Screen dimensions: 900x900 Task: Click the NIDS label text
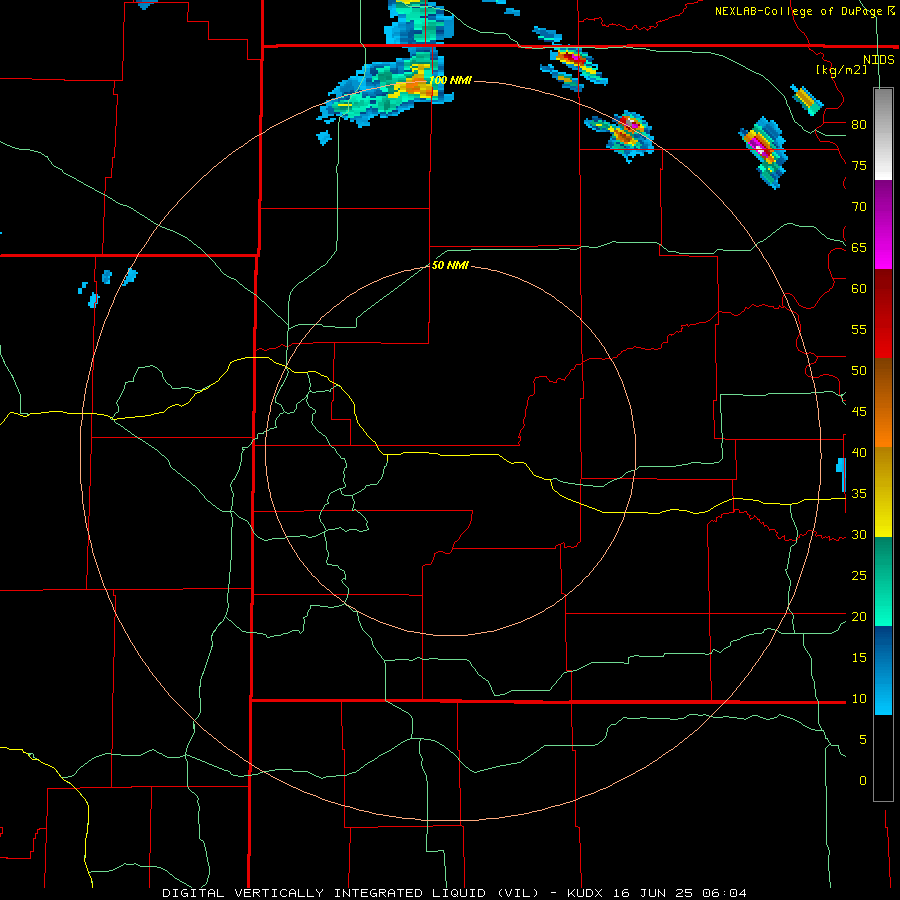[879, 60]
